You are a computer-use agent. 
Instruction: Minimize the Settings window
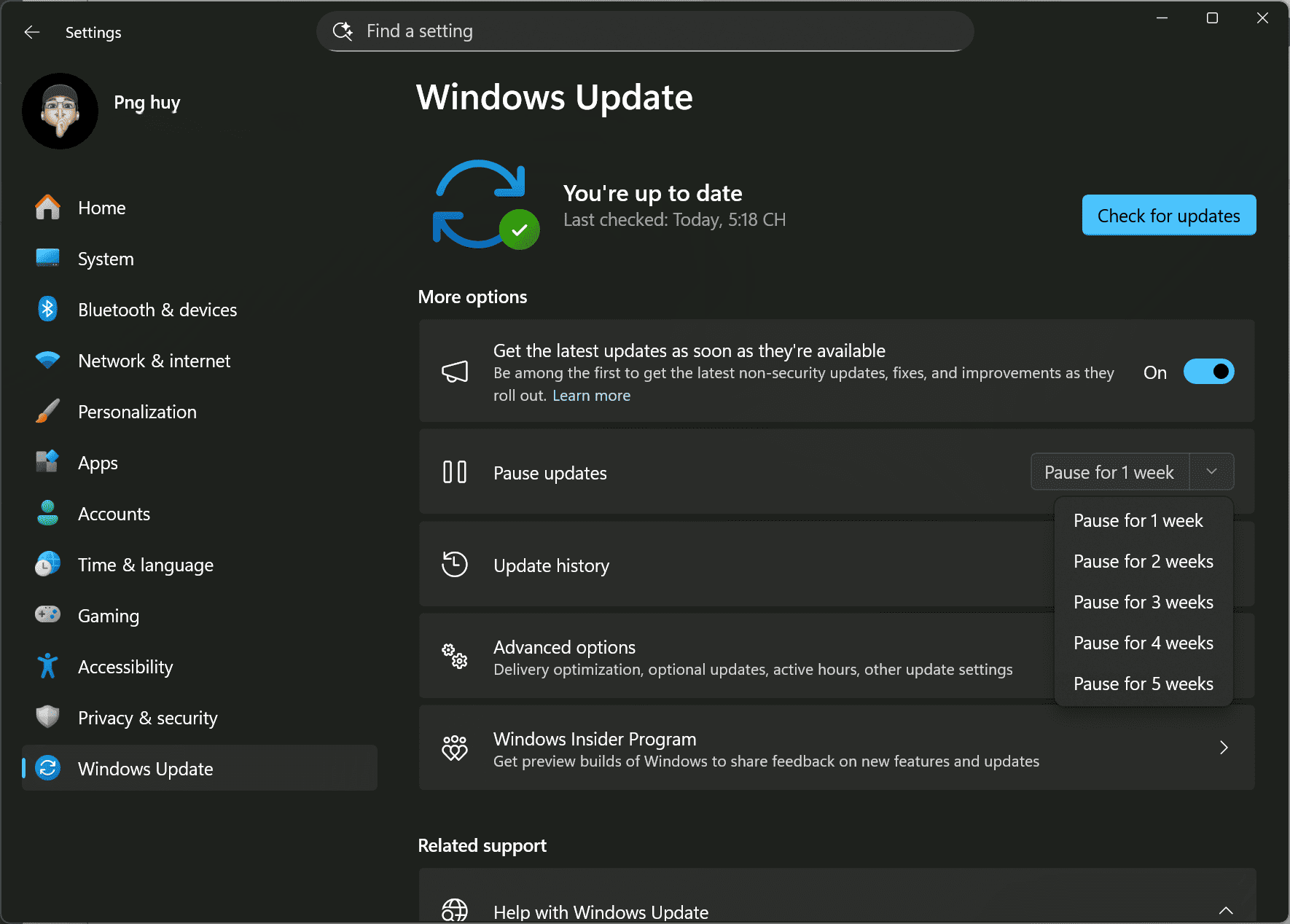[1162, 17]
